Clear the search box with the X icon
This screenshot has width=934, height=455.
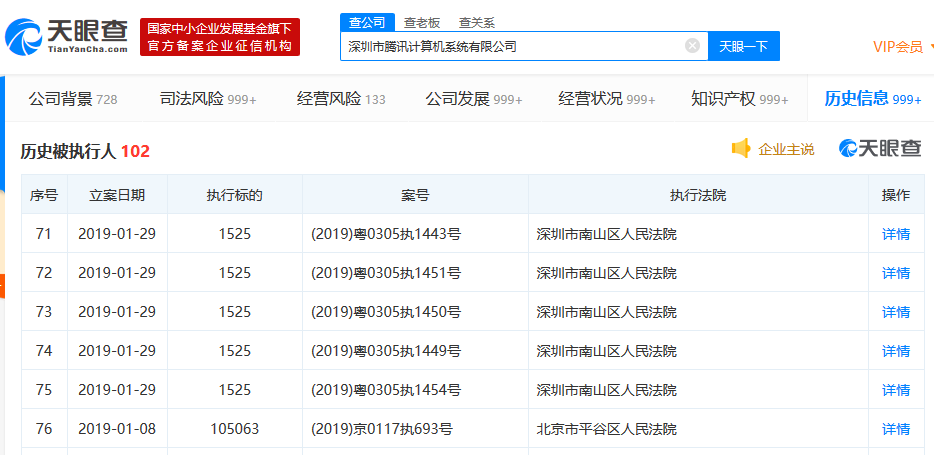(692, 46)
